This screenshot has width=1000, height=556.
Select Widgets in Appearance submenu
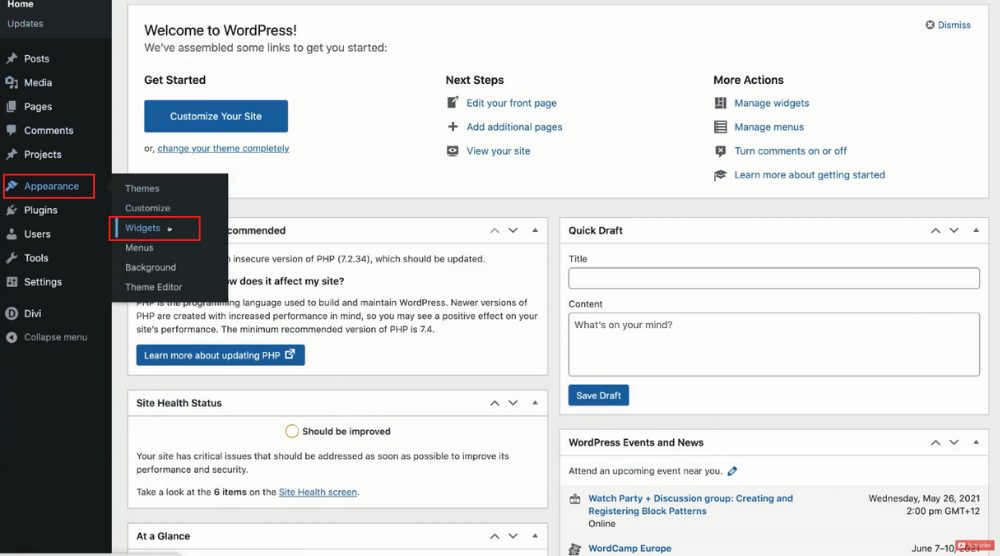tap(142, 228)
